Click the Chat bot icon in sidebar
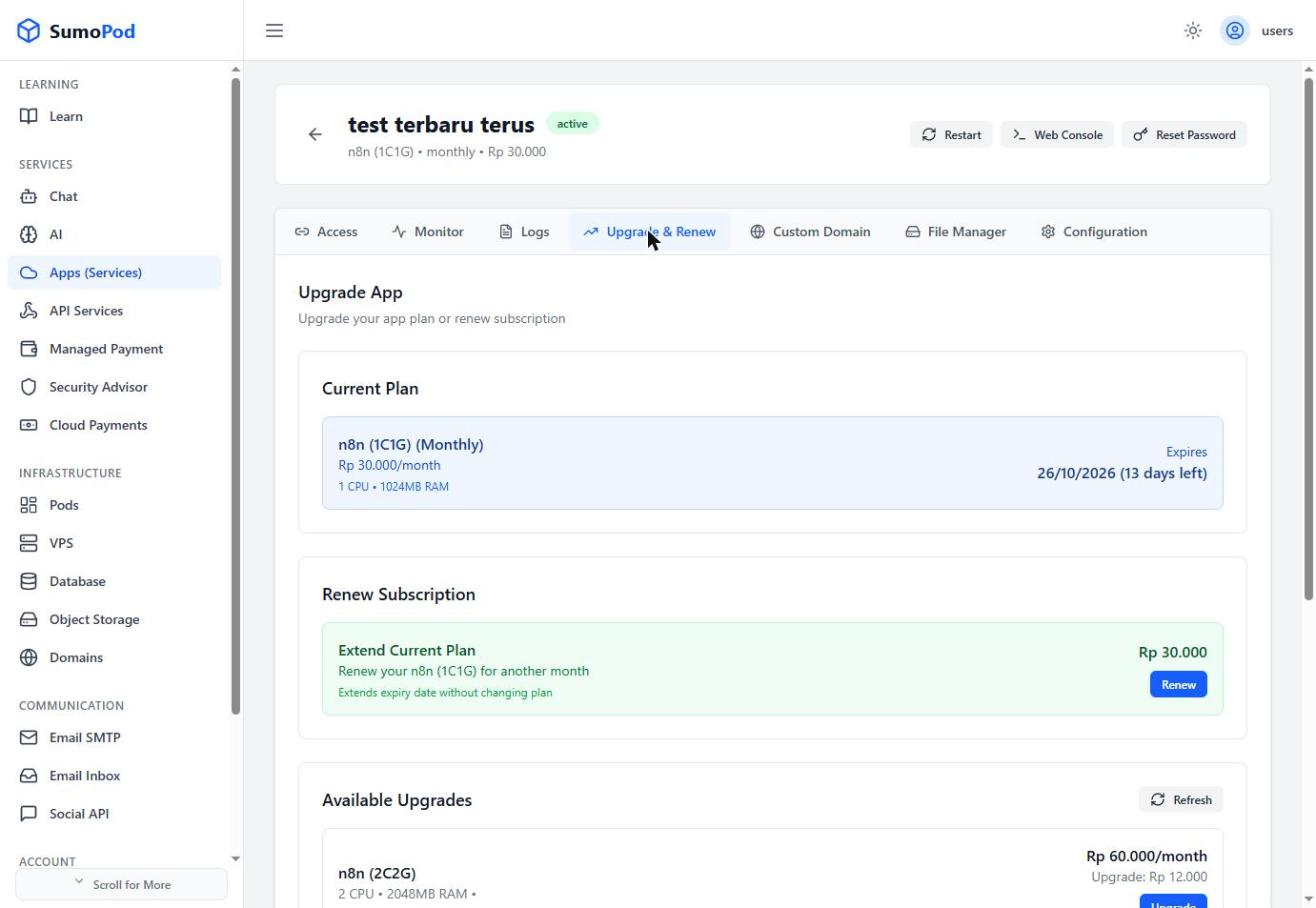 coord(28,196)
